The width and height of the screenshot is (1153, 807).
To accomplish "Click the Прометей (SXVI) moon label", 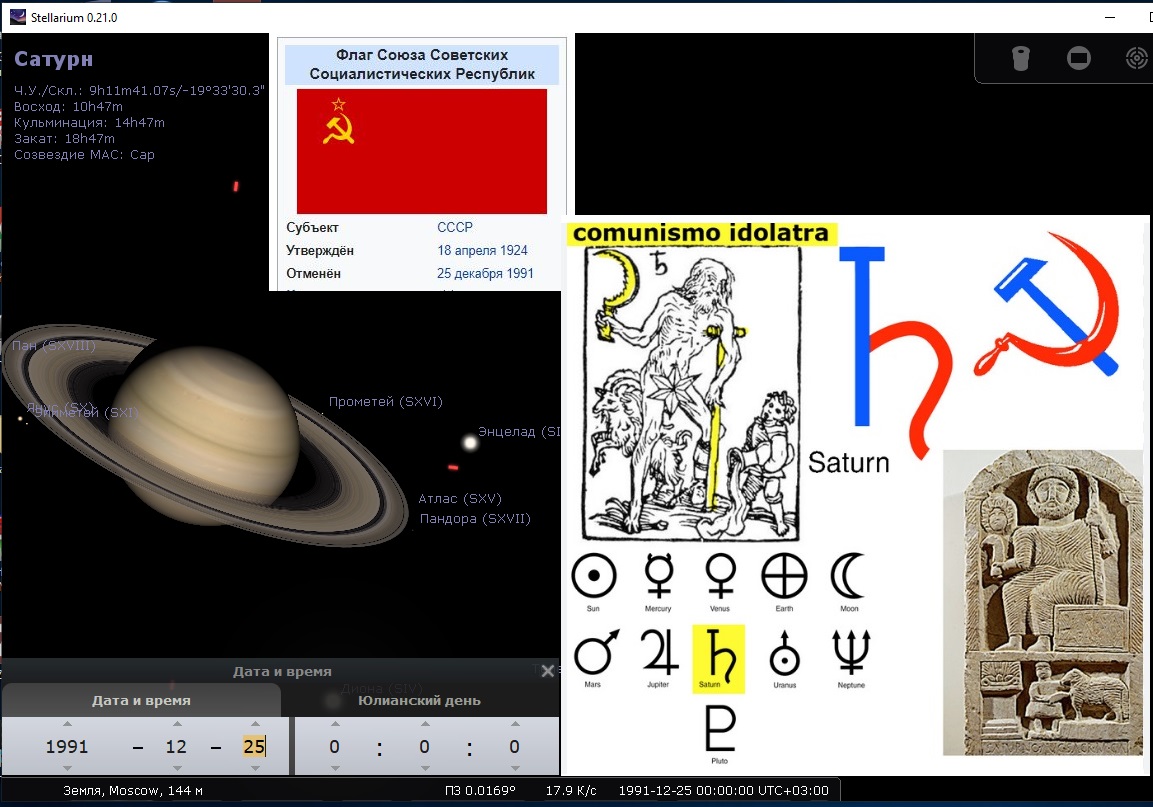I will (x=385, y=402).
